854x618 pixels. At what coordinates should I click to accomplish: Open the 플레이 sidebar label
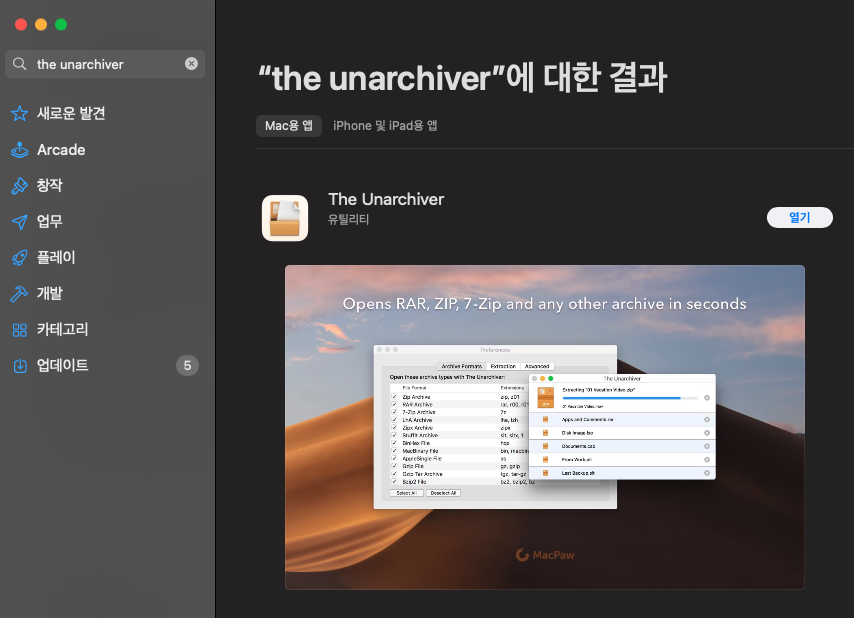point(56,258)
